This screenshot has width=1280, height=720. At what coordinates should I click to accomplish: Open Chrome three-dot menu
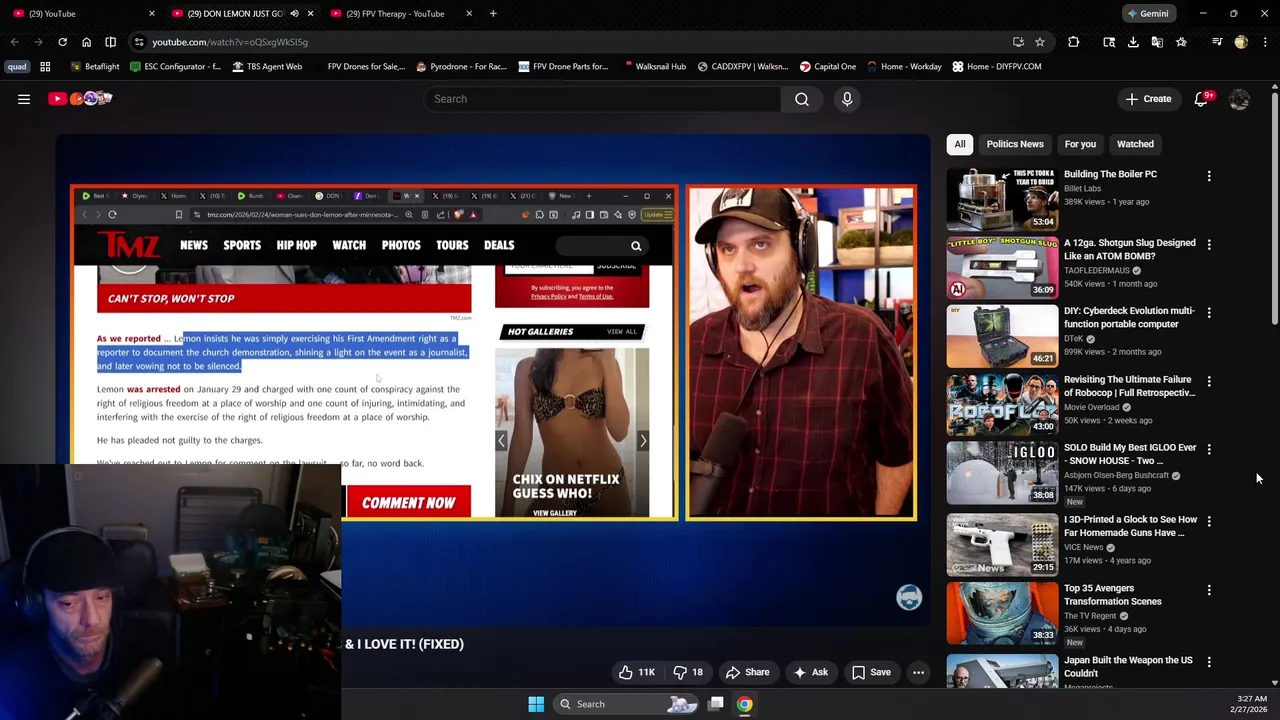pyautogui.click(x=1265, y=42)
